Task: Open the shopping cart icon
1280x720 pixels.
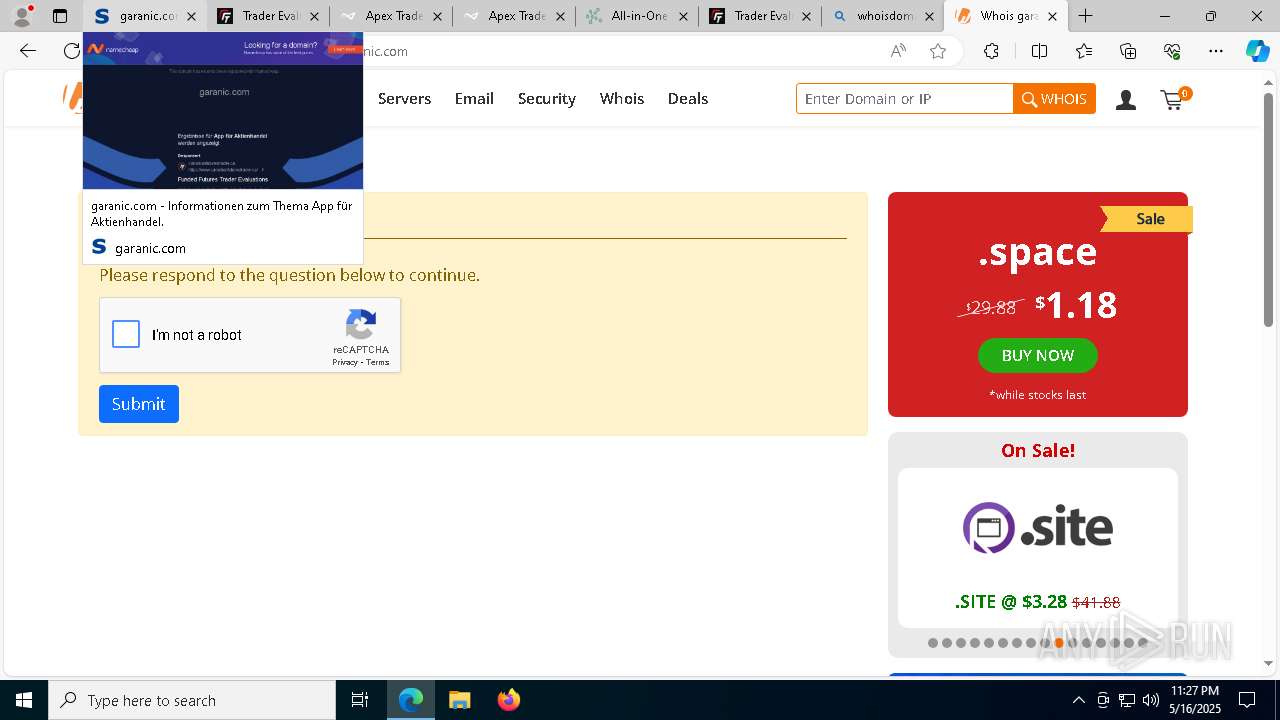Action: pyautogui.click(x=1174, y=98)
